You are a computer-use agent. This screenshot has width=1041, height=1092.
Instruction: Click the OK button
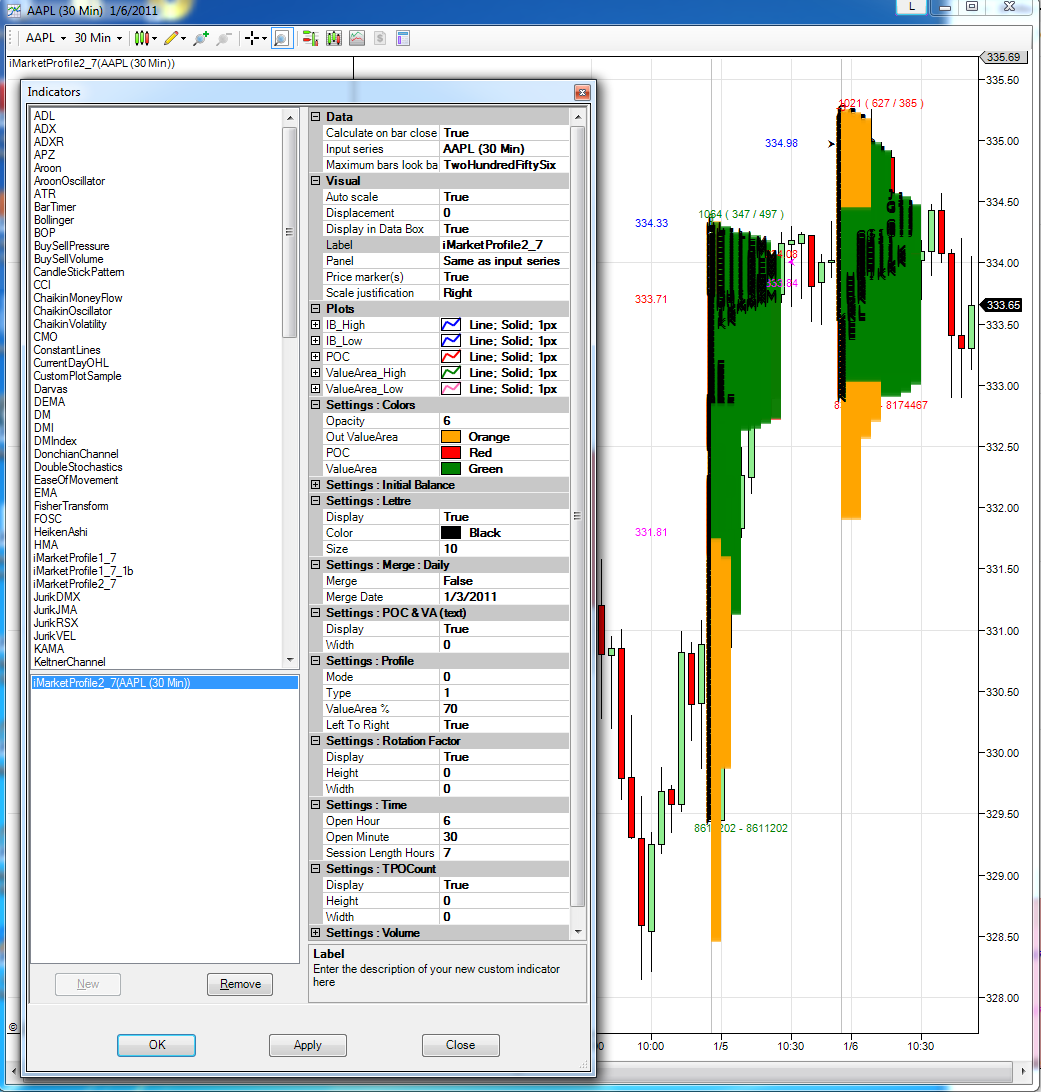point(156,1045)
